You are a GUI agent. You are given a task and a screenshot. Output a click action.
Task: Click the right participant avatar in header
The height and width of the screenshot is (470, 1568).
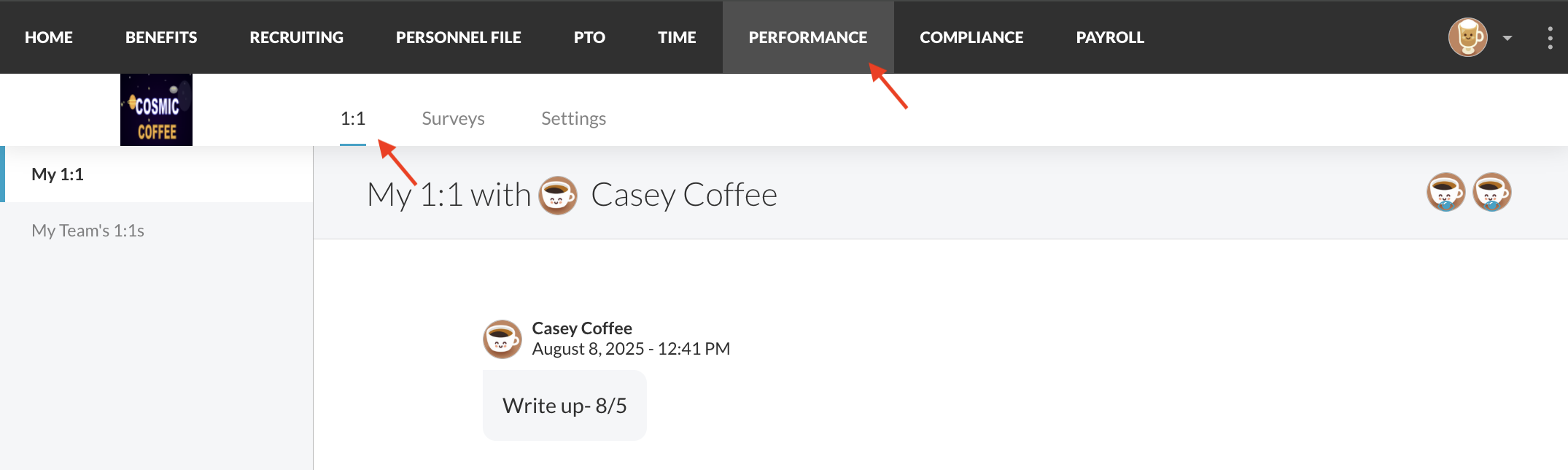coord(1491,192)
